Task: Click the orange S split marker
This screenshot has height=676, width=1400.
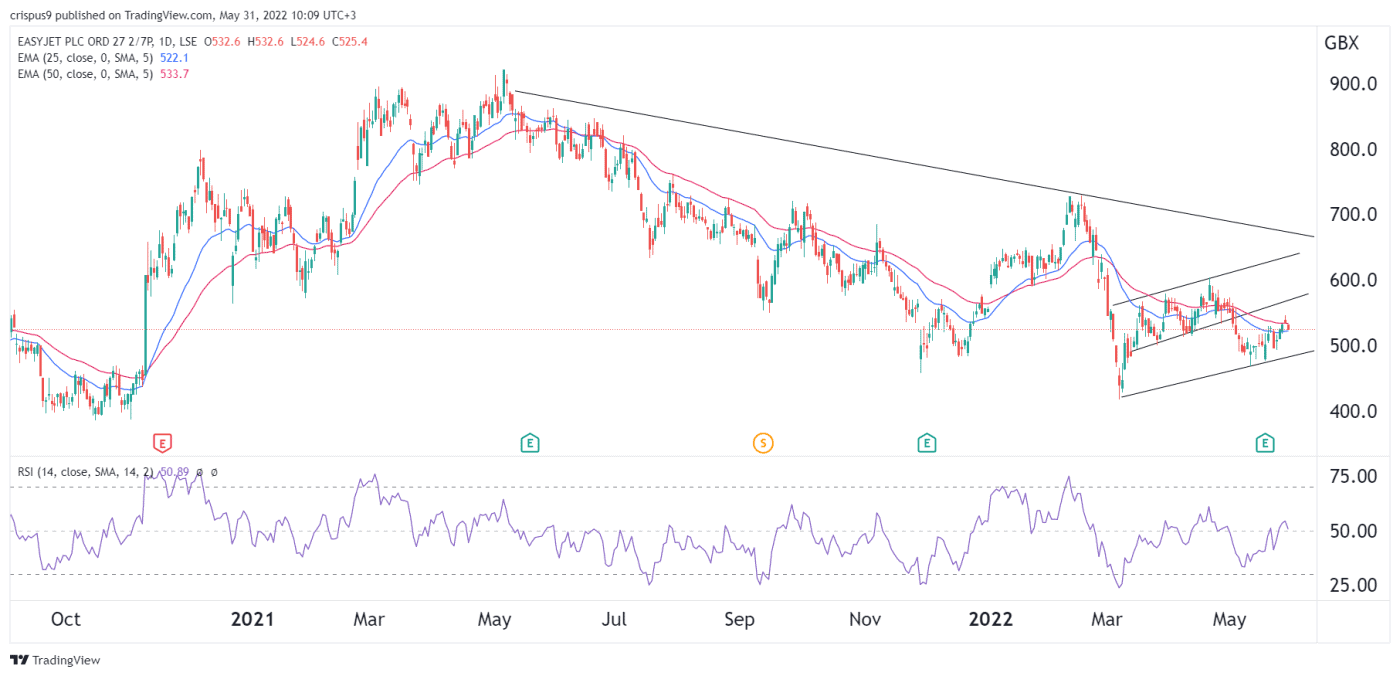Action: 763,442
